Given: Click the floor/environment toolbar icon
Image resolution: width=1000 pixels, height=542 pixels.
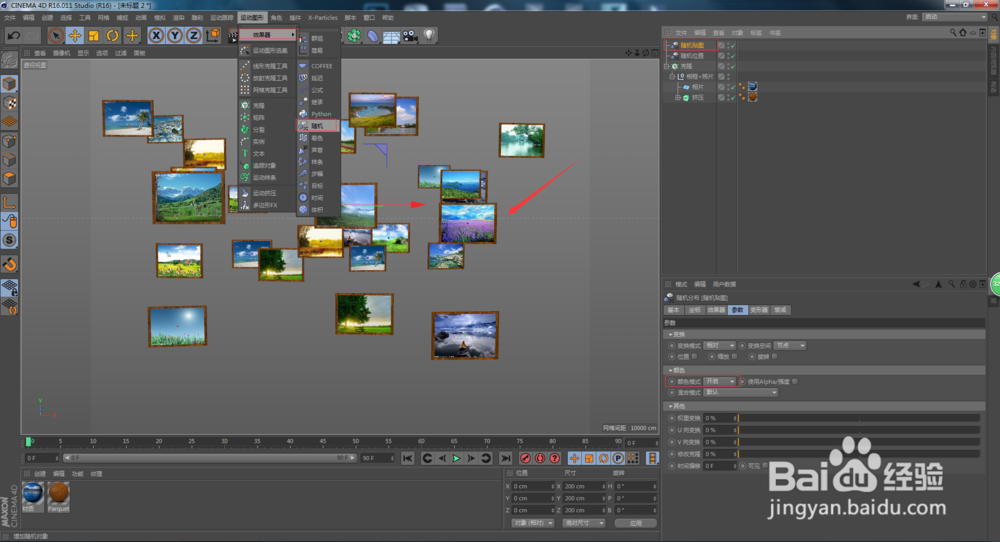Looking at the screenshot, I should coord(391,36).
